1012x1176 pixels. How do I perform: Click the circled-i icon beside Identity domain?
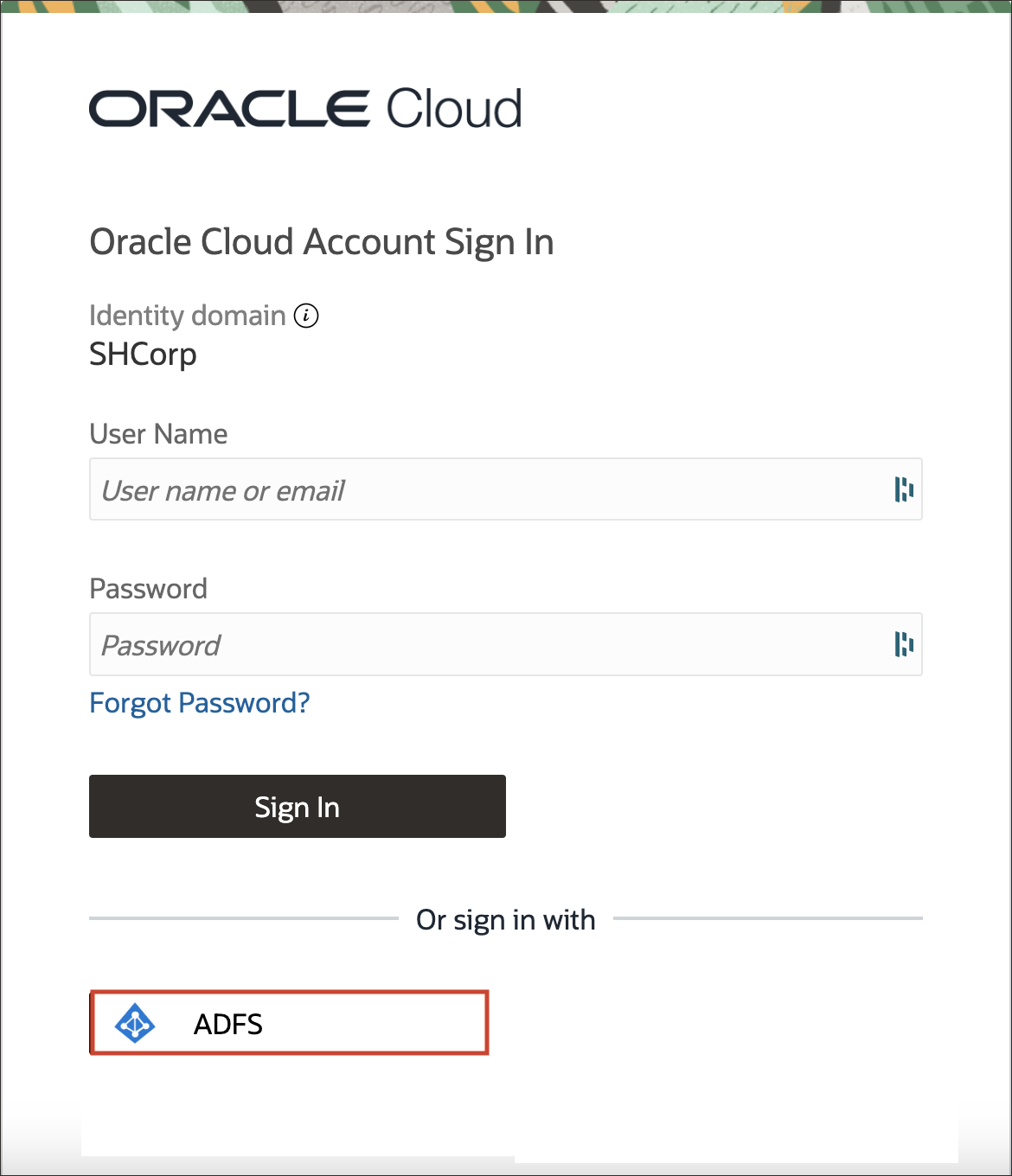click(x=306, y=316)
